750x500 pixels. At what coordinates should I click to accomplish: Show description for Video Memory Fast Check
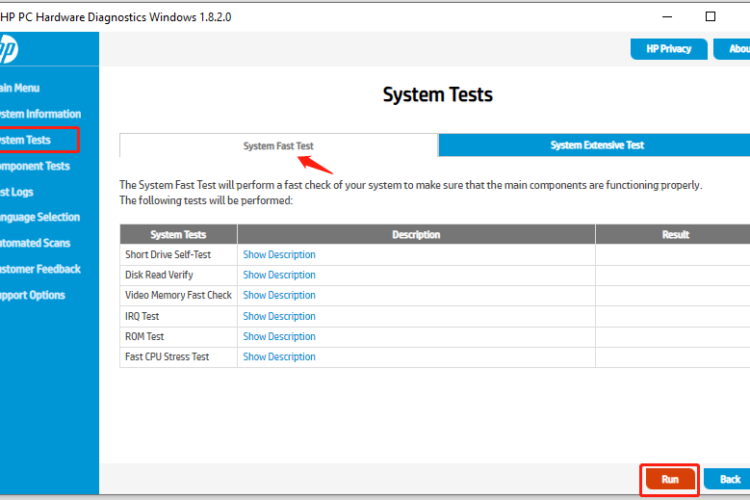click(279, 296)
